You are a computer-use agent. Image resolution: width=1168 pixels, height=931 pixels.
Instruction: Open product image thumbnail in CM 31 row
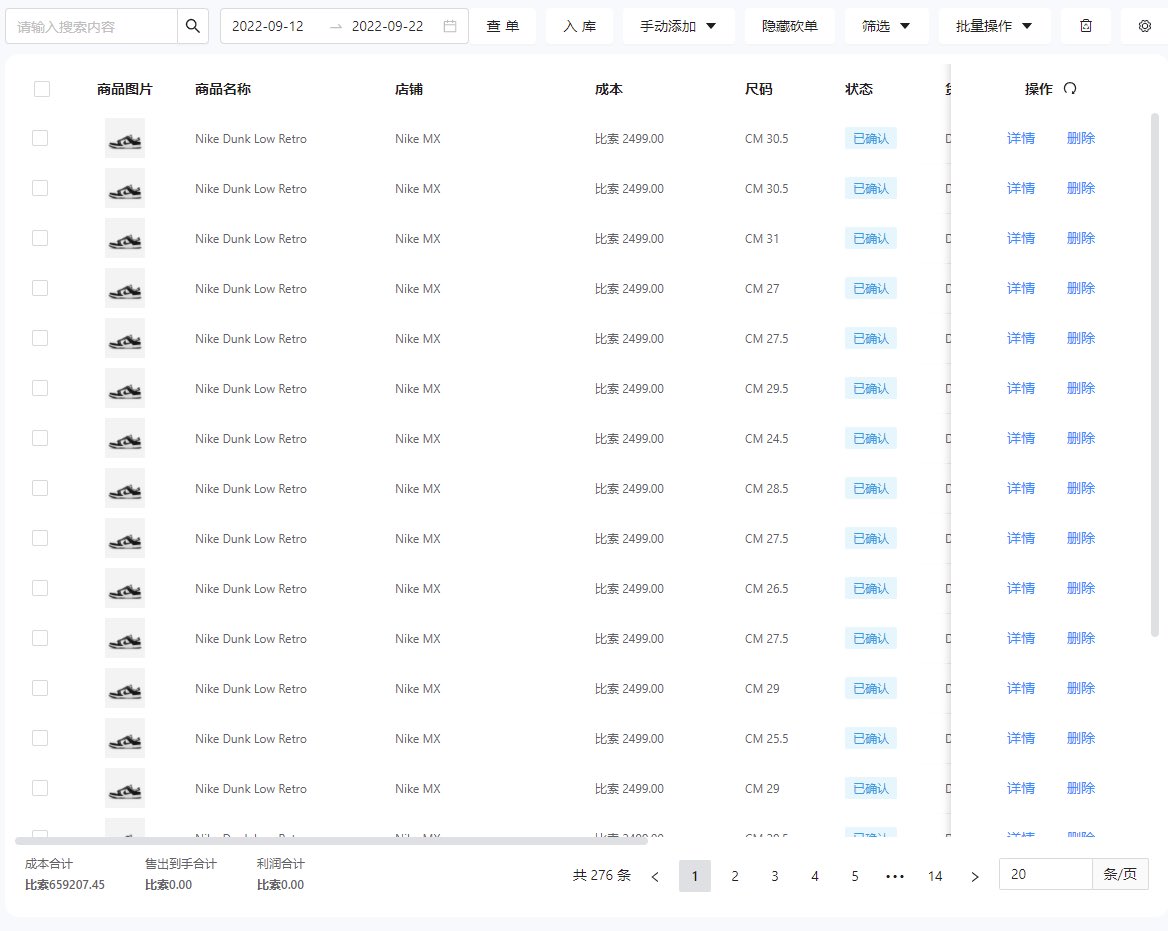pos(125,238)
